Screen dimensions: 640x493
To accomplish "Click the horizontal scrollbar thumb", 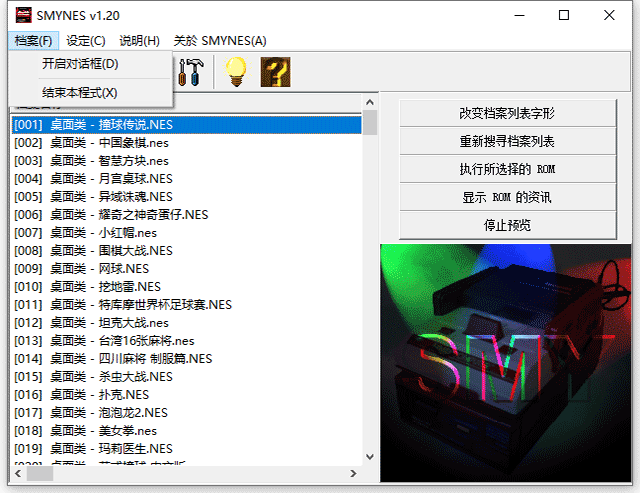I will pyautogui.click(x=40, y=473).
